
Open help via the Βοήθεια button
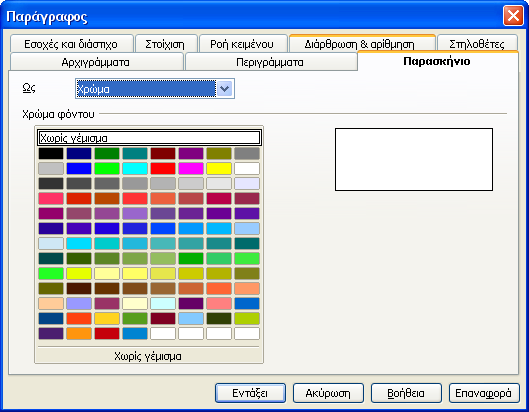(x=406, y=393)
